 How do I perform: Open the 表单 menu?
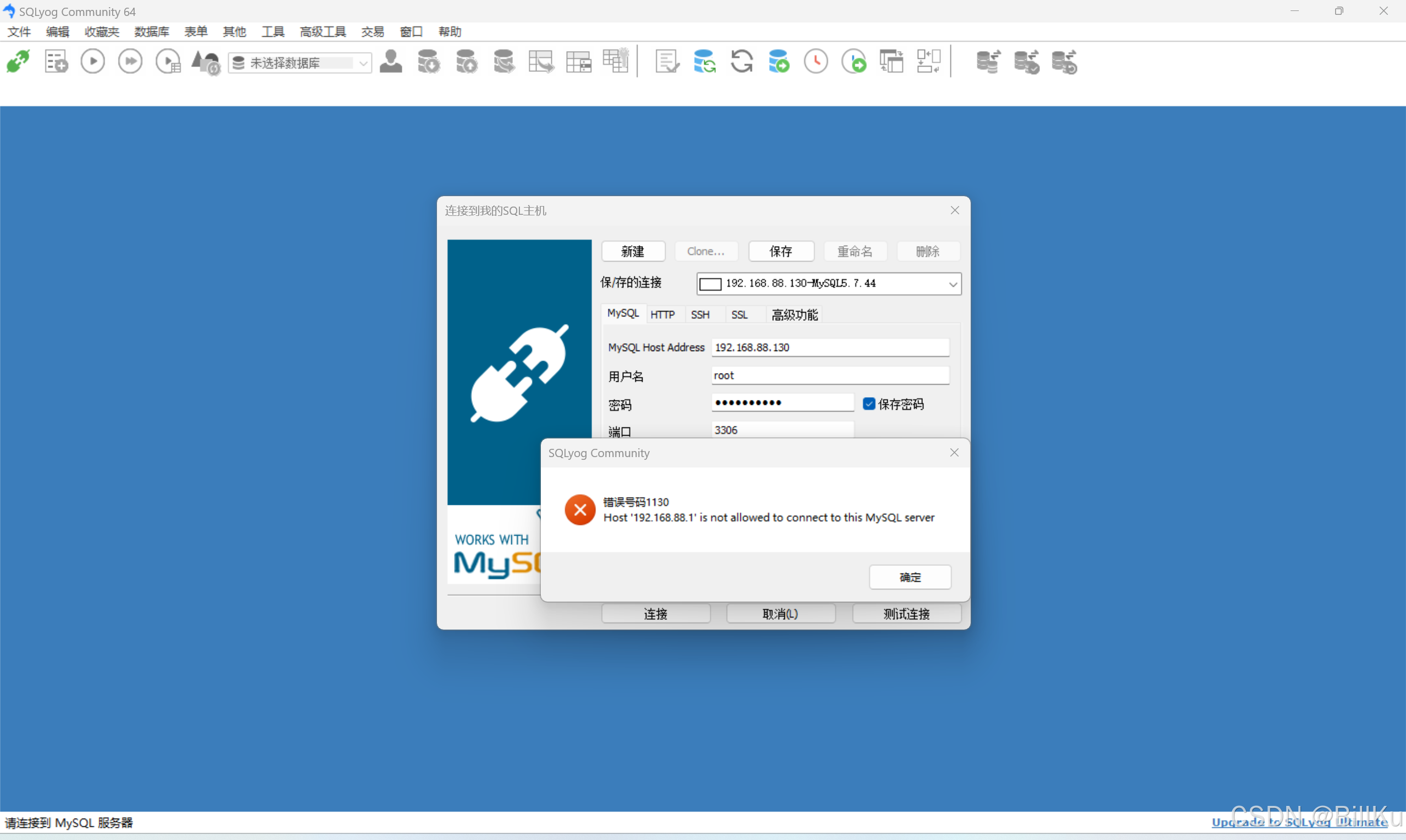[196, 32]
